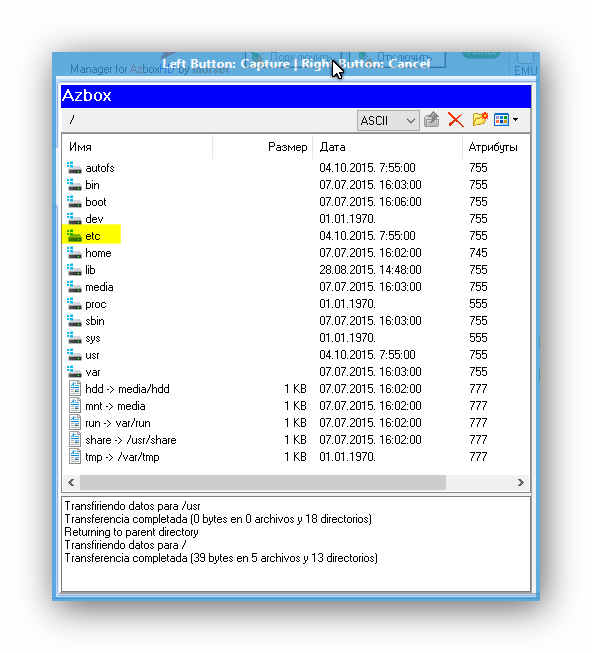Click the parent directory up icon
The width and height of the screenshot is (592, 653).
(x=432, y=120)
